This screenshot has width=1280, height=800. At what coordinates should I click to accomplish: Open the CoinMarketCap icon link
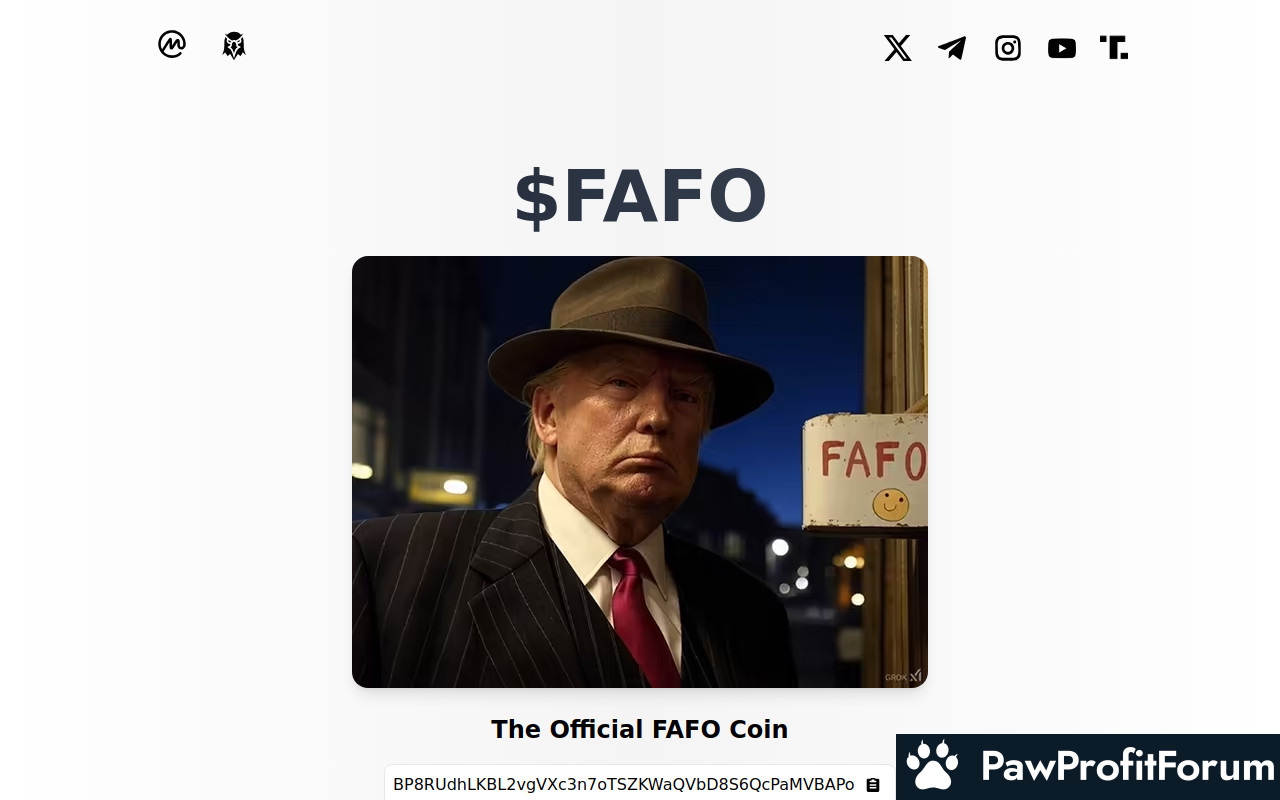pos(172,44)
